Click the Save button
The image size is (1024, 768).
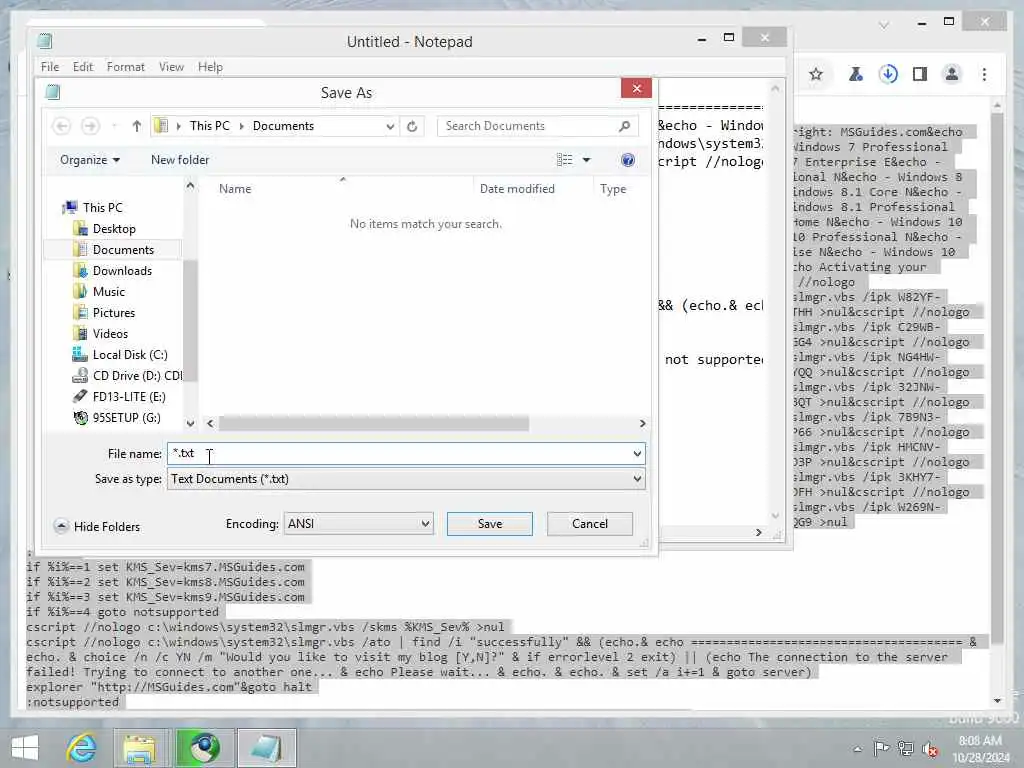[490, 524]
